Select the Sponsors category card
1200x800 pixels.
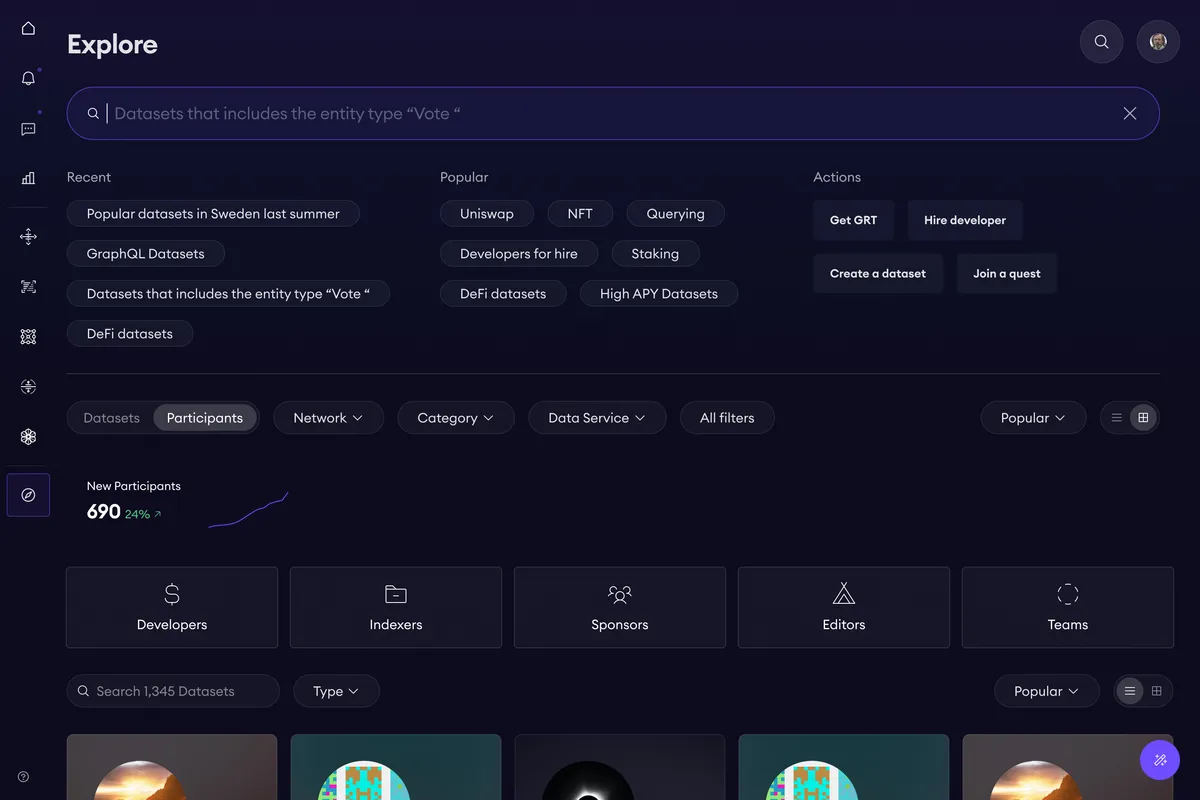pos(620,608)
